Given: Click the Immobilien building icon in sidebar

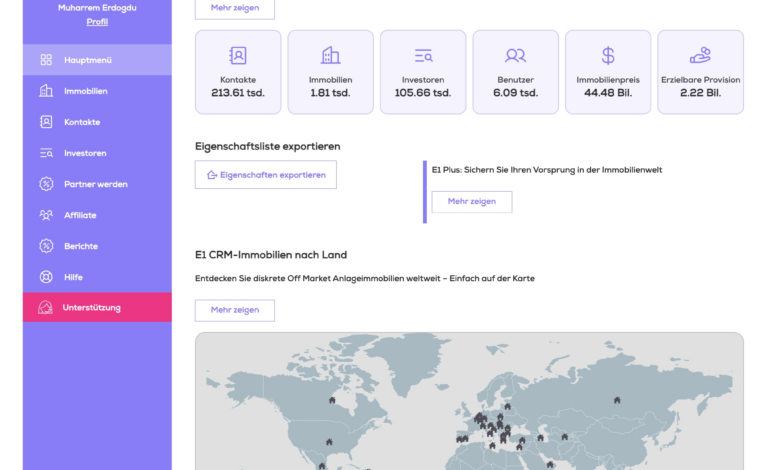Looking at the screenshot, I should coord(46,91).
